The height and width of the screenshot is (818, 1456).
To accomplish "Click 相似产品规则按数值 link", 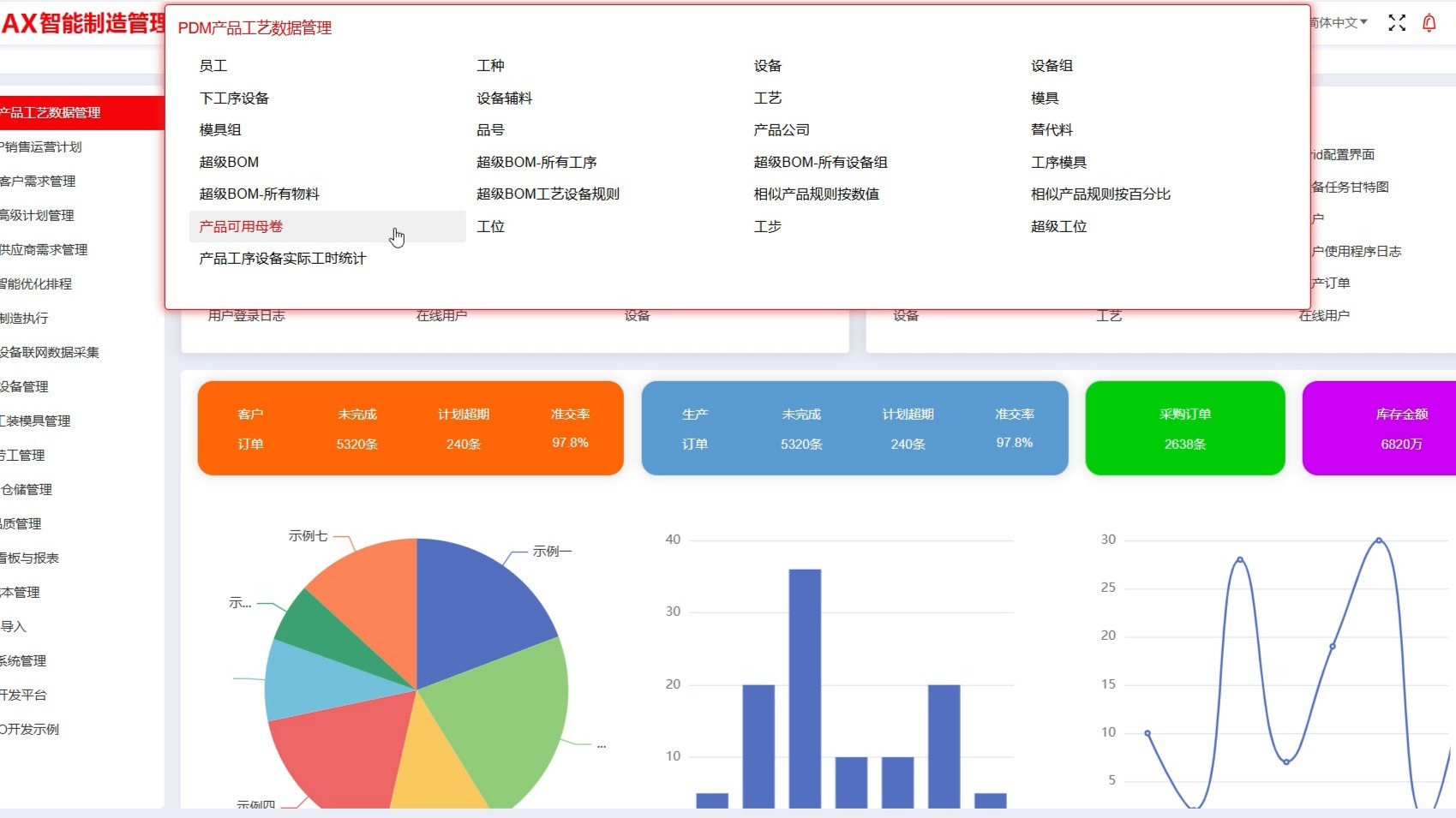I will point(816,194).
